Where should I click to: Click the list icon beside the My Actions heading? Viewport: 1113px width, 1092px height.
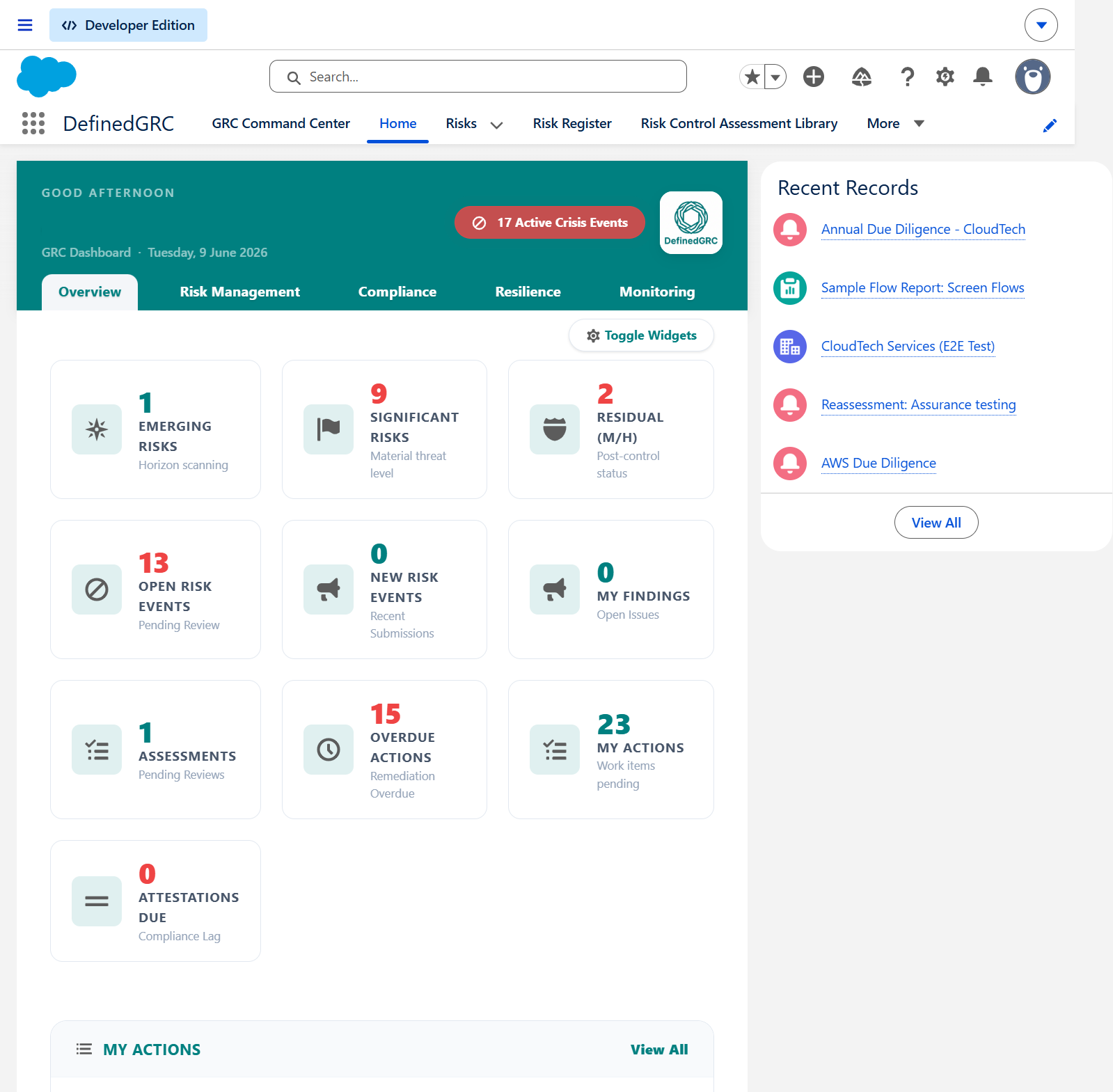(84, 1049)
